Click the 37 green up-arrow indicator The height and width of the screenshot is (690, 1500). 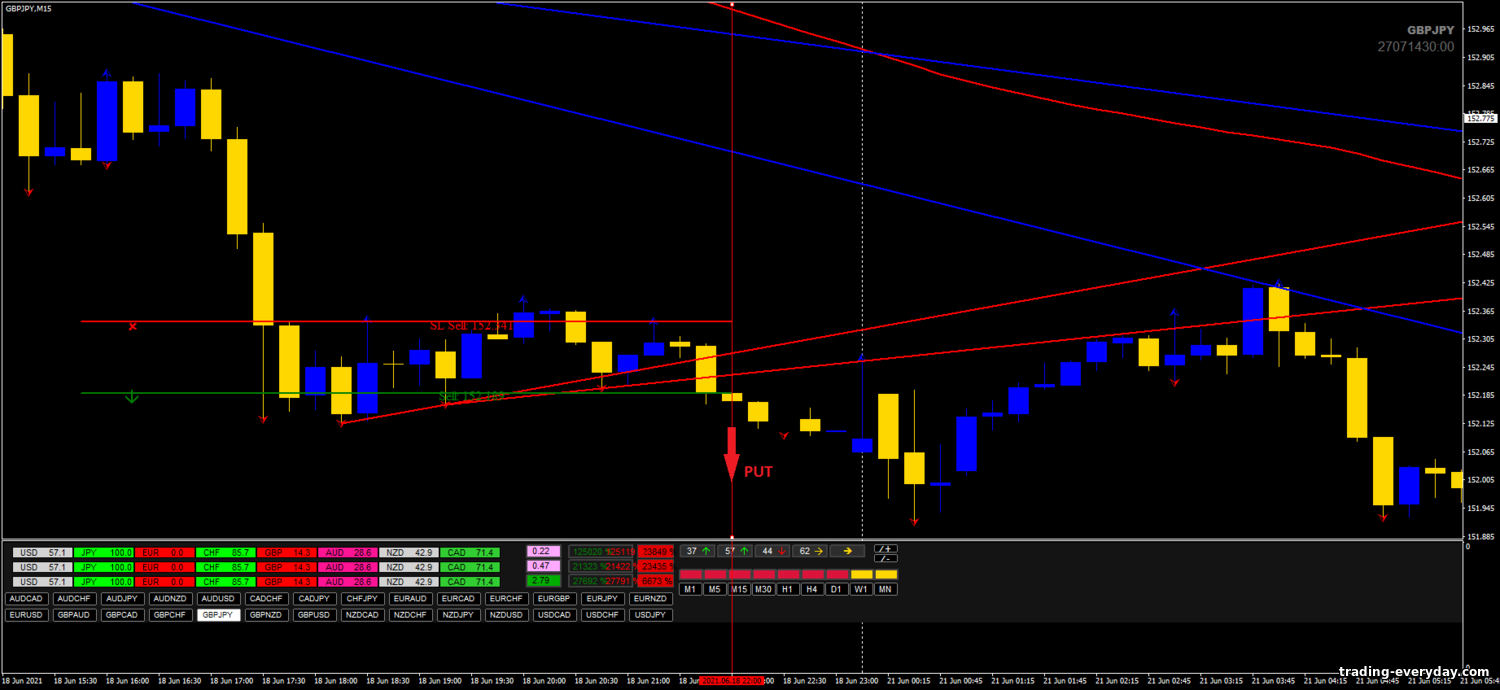pyautogui.click(x=697, y=551)
